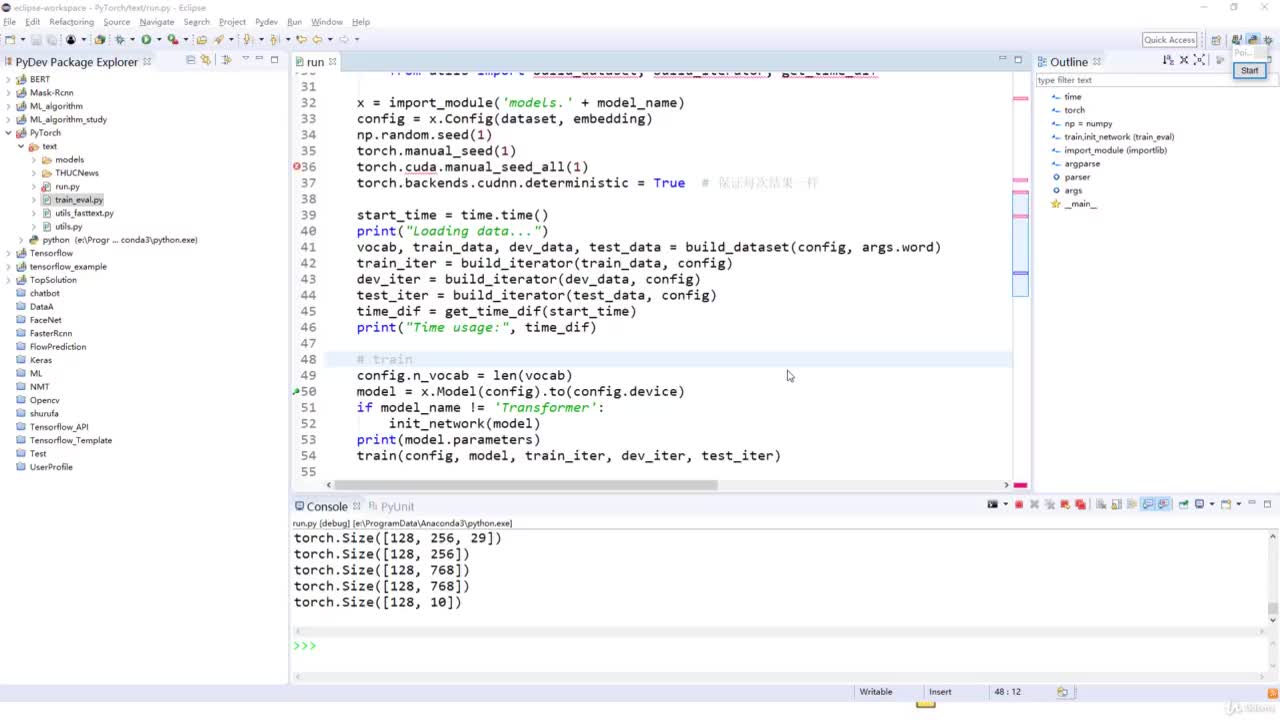Open the Pydev menu
This screenshot has height=722, width=1280.
(266, 22)
